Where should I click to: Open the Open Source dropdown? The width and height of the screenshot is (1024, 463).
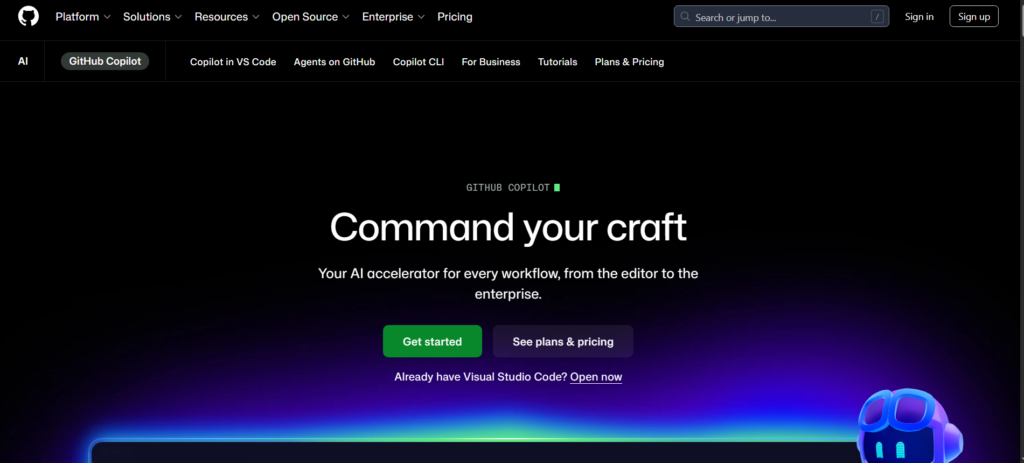pos(311,17)
